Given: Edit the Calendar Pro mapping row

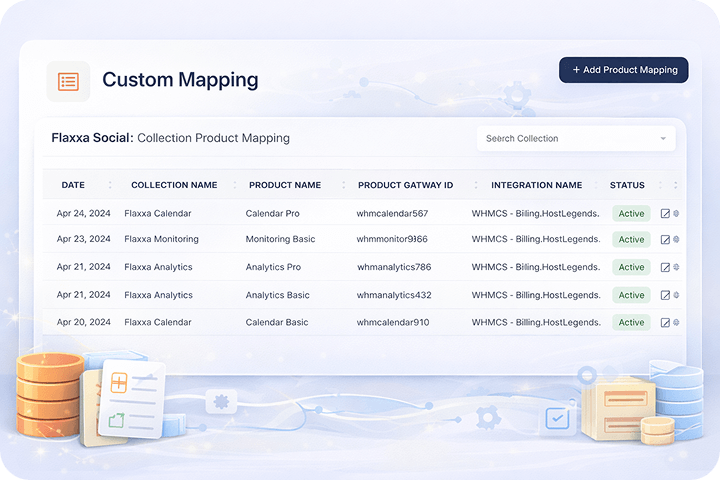Looking at the screenshot, I should (x=666, y=213).
